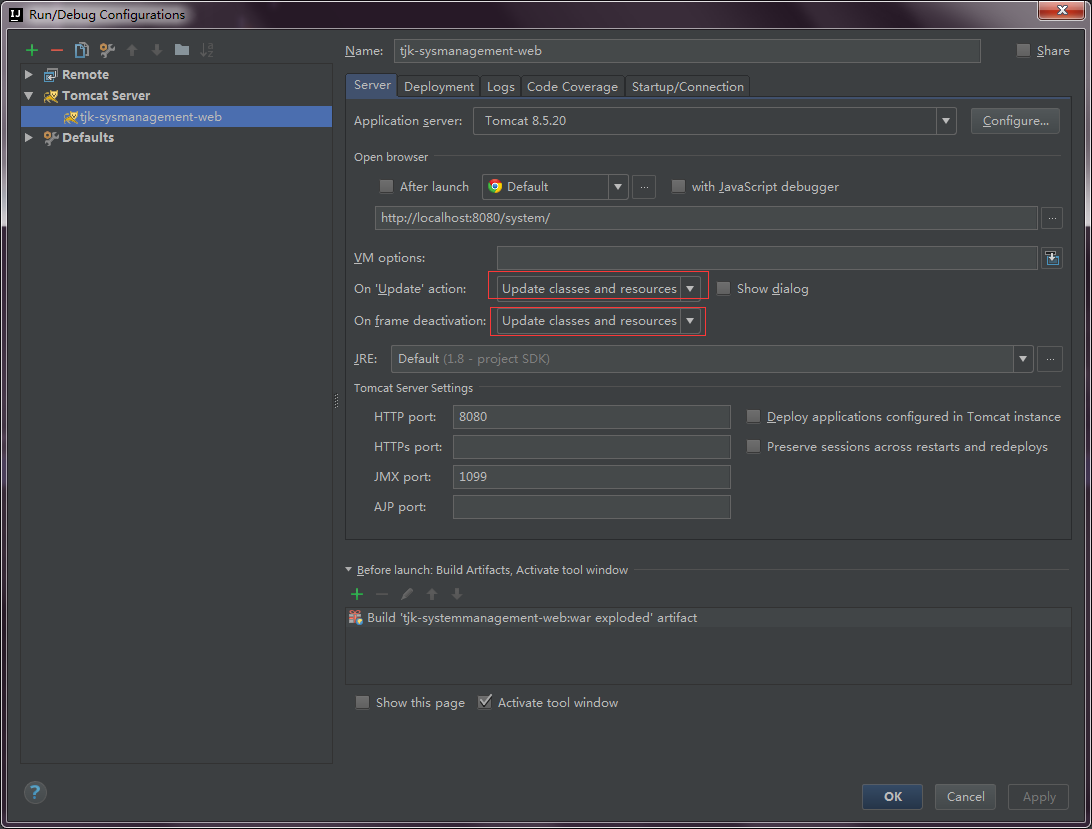Viewport: 1092px width, 829px height.
Task: Click the Cancel button
Action: (x=965, y=796)
